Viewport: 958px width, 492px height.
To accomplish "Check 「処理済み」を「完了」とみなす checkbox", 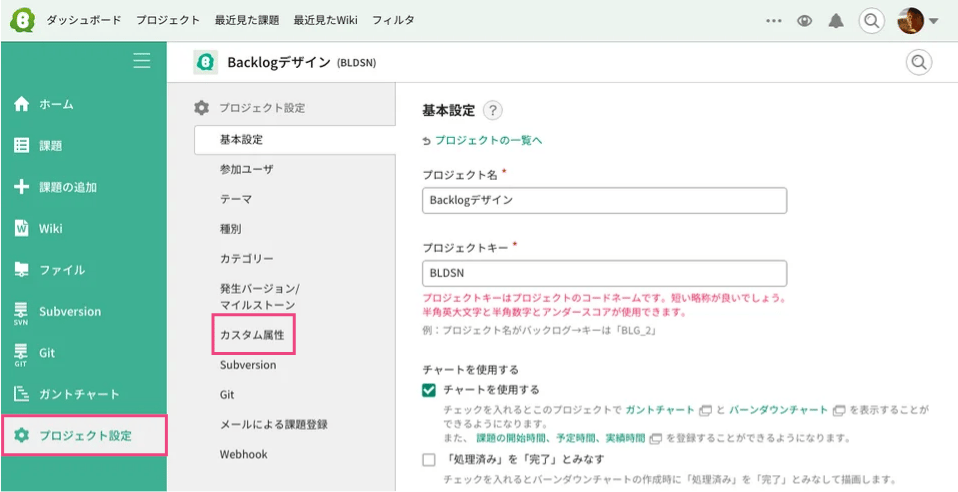I will (429, 459).
